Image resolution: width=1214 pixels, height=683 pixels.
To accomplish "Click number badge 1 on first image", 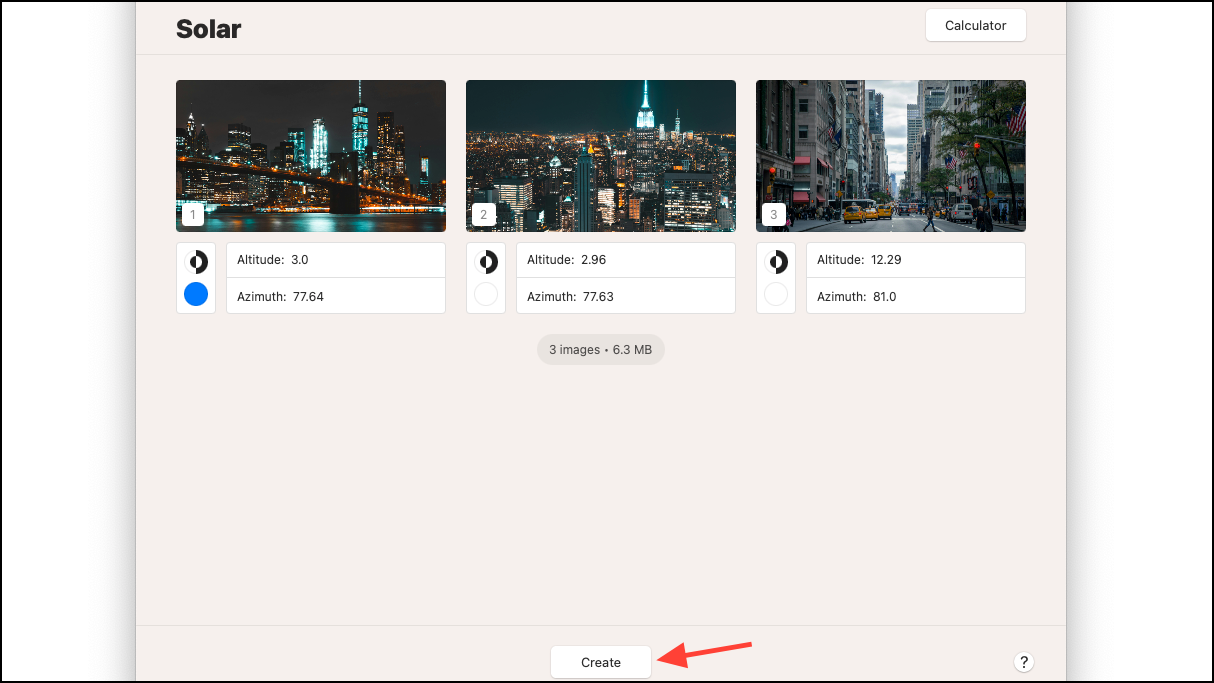I will (x=193, y=215).
